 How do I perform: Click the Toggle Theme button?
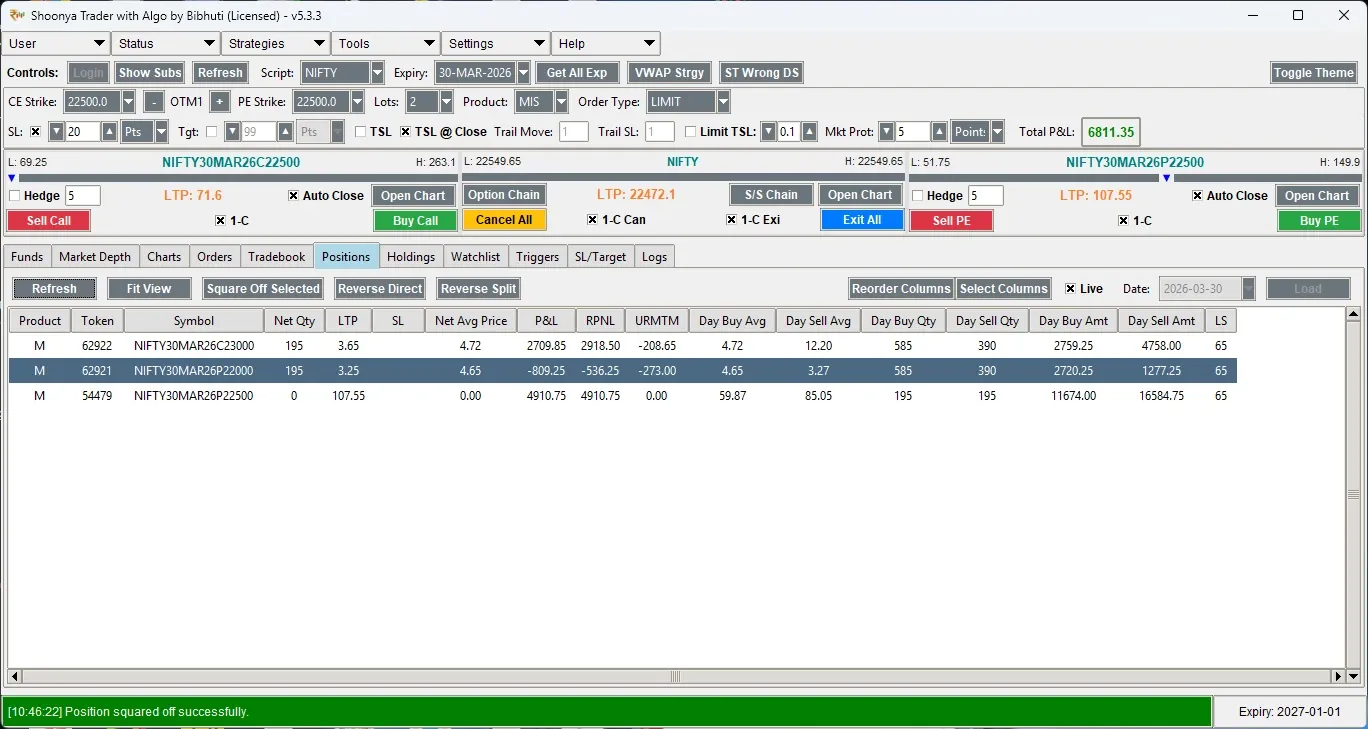pyautogui.click(x=1314, y=73)
